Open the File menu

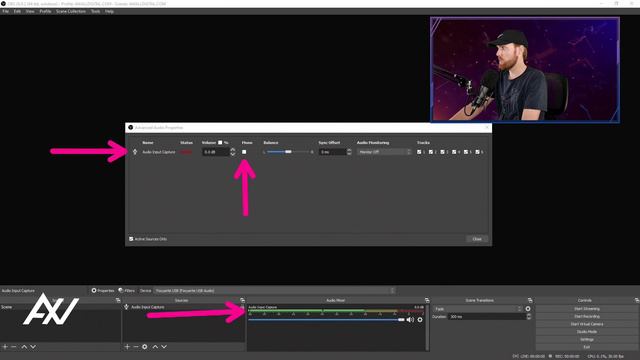click(5, 11)
